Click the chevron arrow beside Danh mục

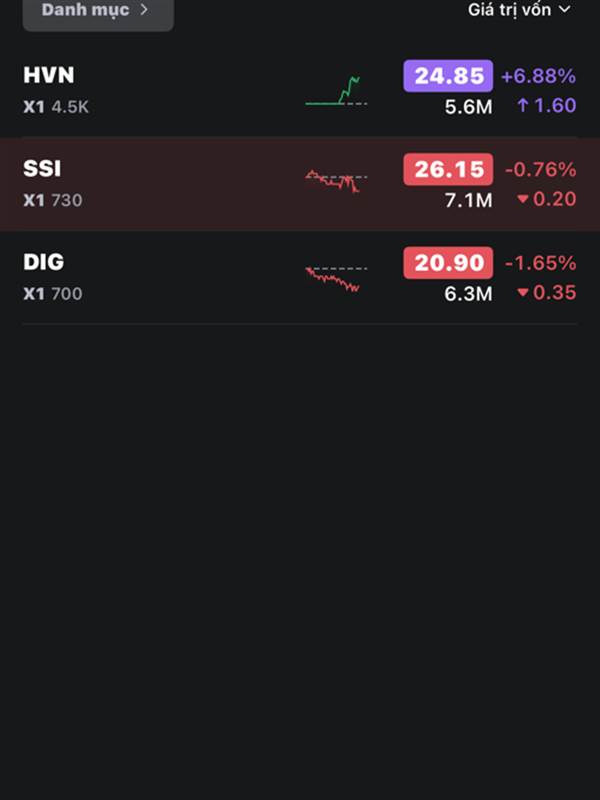(x=144, y=10)
